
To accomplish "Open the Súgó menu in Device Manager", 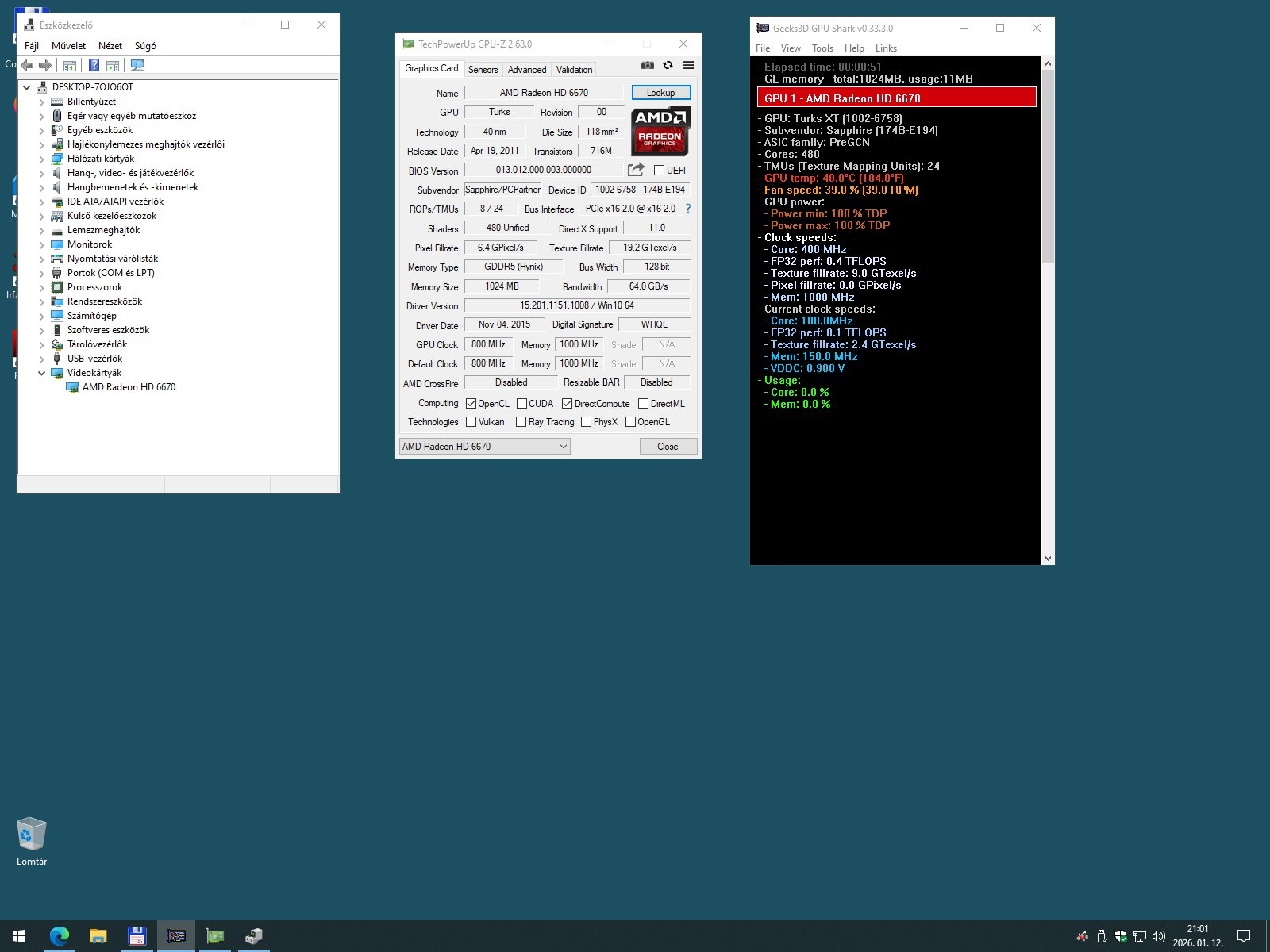I will pos(145,46).
